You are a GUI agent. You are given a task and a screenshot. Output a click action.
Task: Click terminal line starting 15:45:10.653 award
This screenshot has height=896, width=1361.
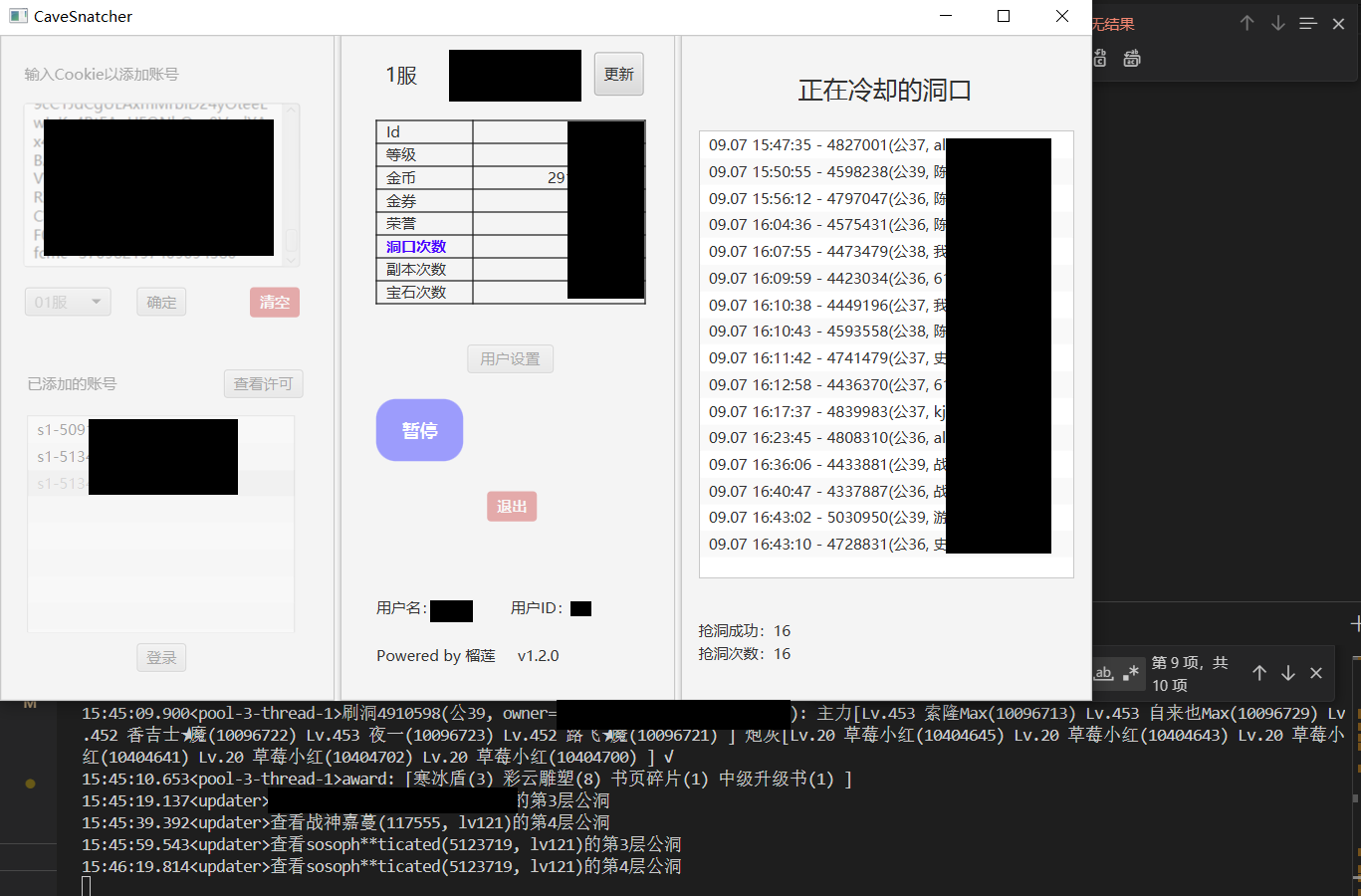467,779
